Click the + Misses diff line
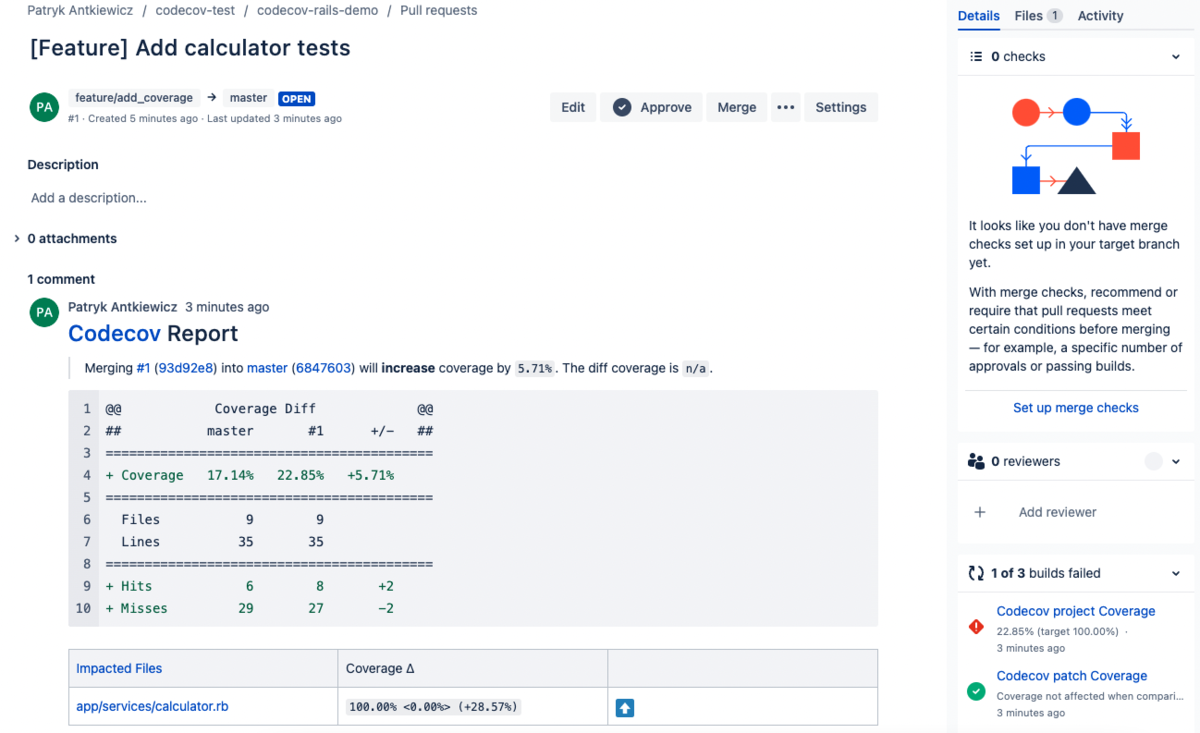Image resolution: width=1200 pixels, height=733 pixels. click(x=250, y=608)
